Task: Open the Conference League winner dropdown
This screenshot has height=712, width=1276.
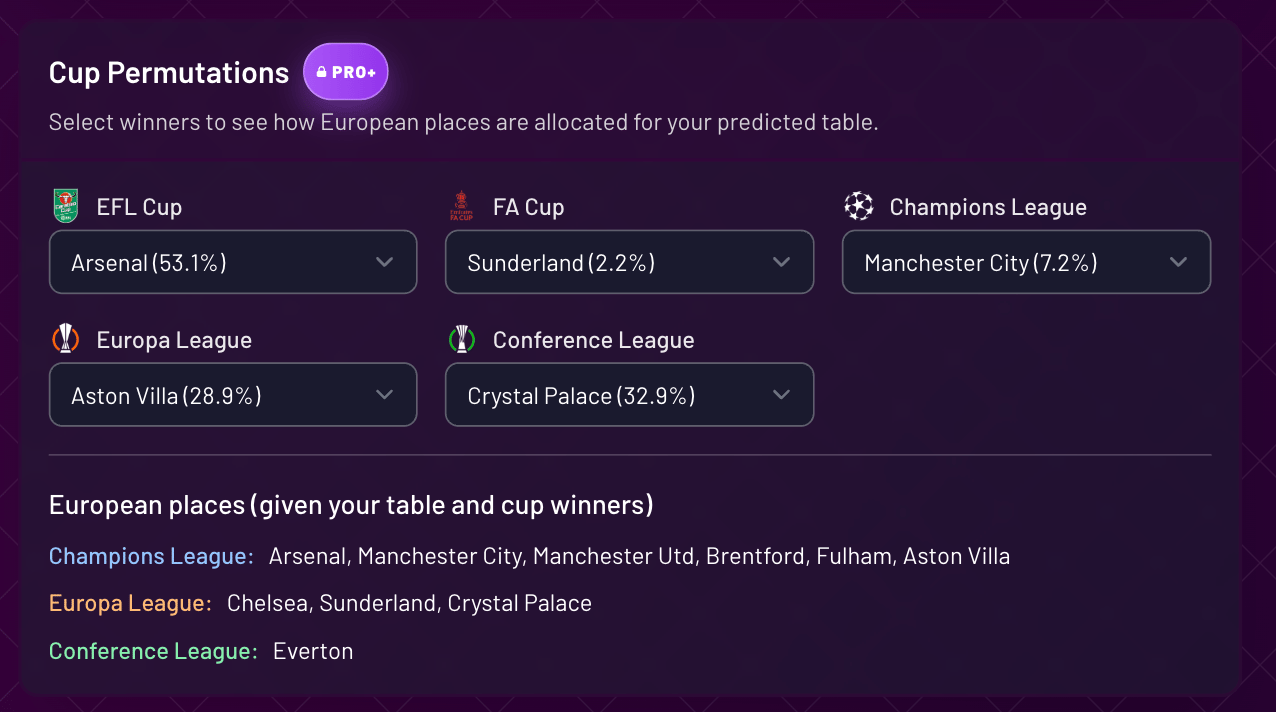Action: coord(629,396)
